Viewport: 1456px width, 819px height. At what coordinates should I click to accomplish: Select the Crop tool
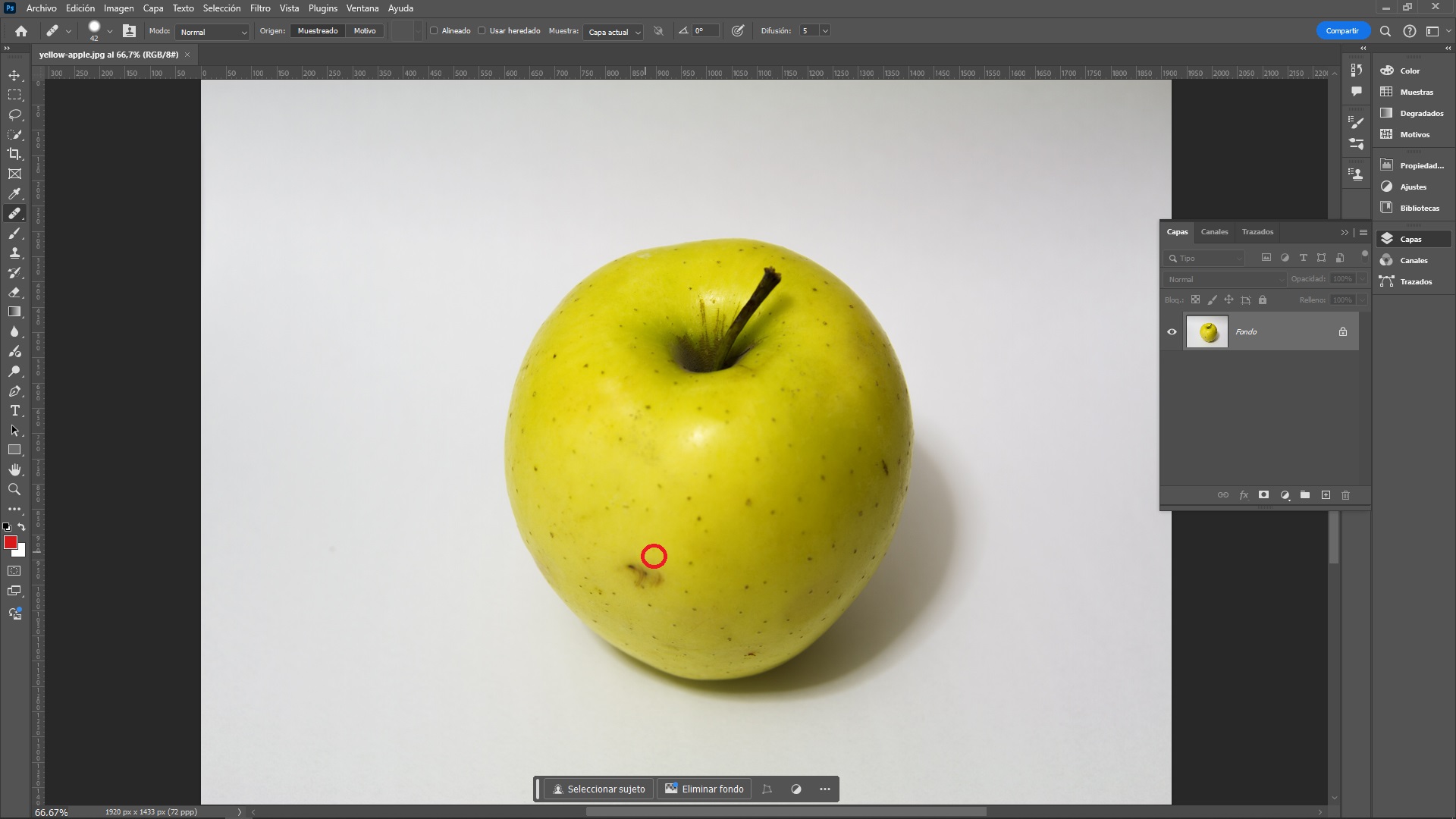pyautogui.click(x=14, y=154)
